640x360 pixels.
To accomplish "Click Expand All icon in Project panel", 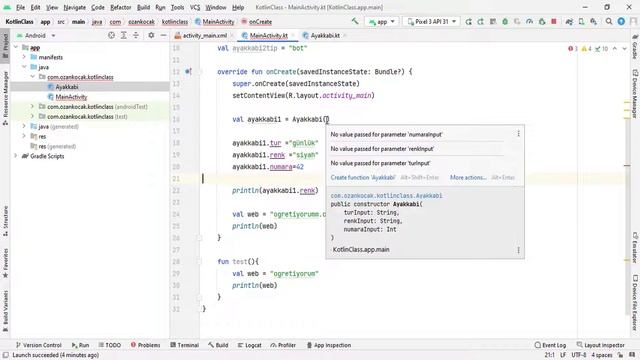I will (124, 36).
